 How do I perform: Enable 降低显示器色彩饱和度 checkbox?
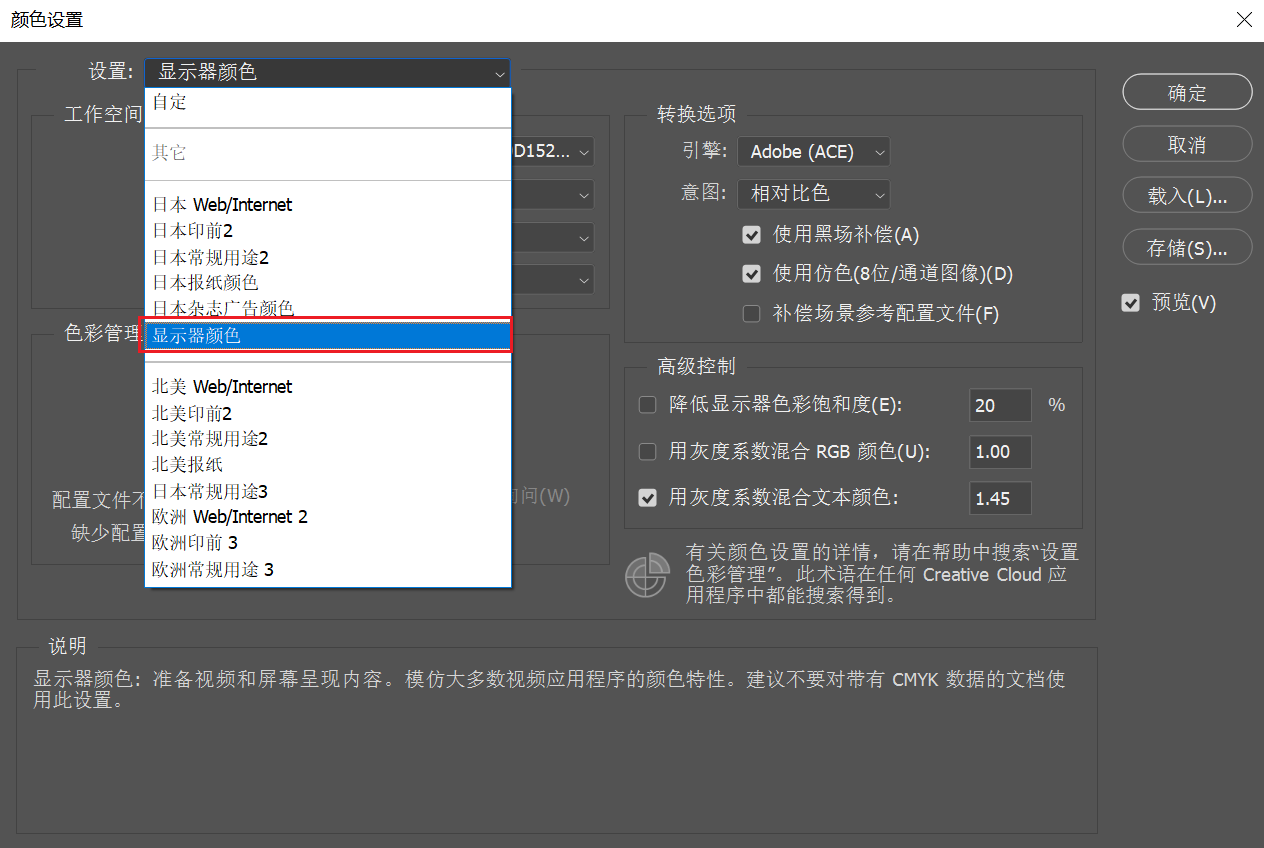[x=647, y=405]
